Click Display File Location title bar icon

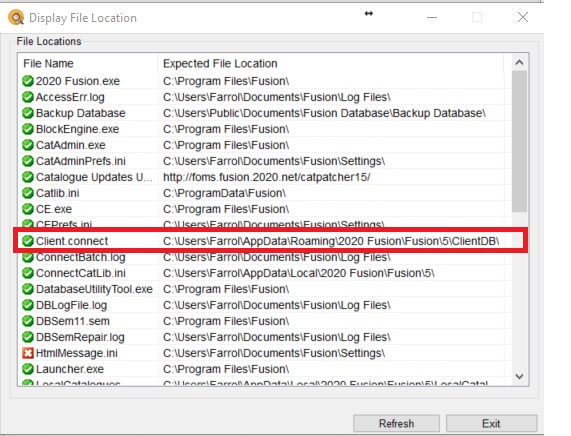16,17
